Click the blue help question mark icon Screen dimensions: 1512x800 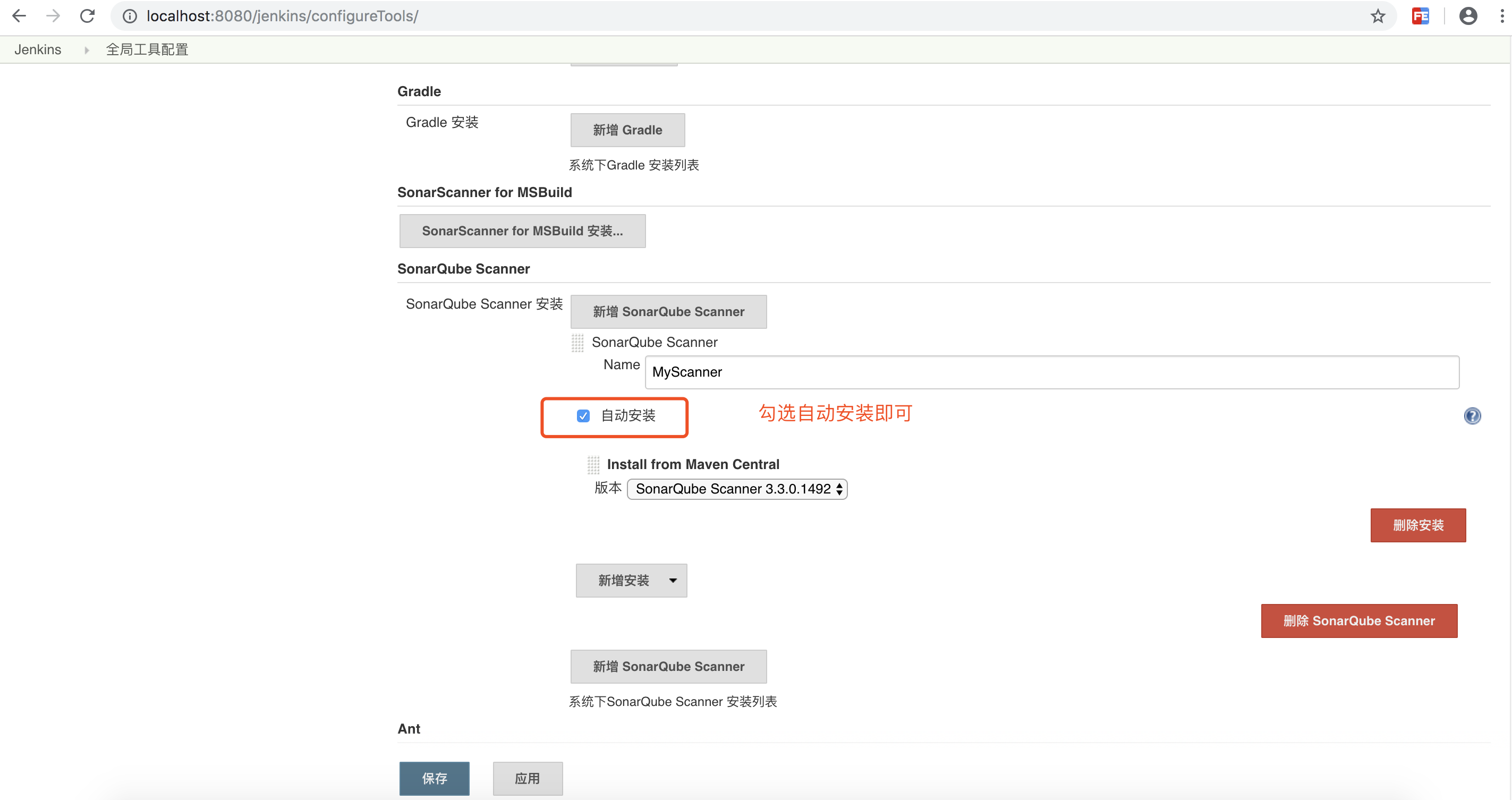click(x=1472, y=416)
